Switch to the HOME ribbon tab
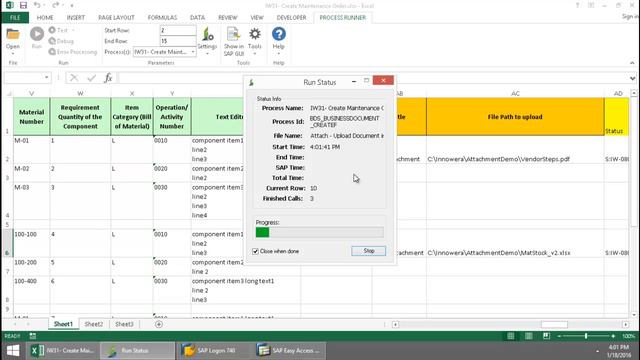This screenshot has height=360, width=640. 45,18
